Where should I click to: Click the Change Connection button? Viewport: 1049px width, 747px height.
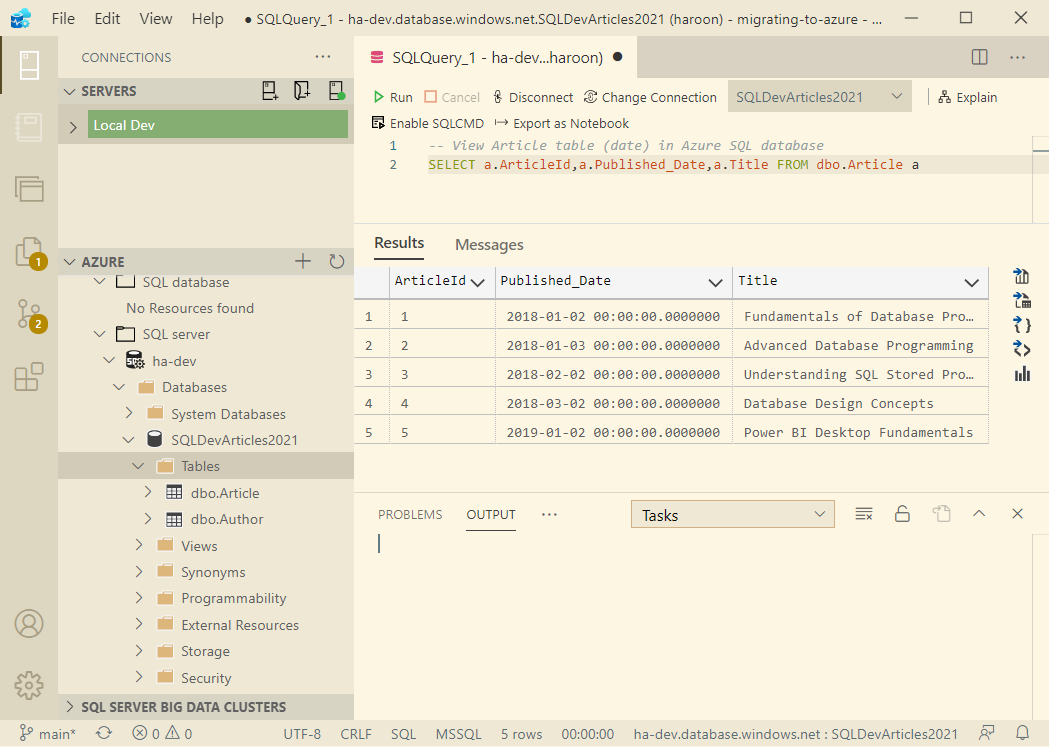pyautogui.click(x=650, y=97)
